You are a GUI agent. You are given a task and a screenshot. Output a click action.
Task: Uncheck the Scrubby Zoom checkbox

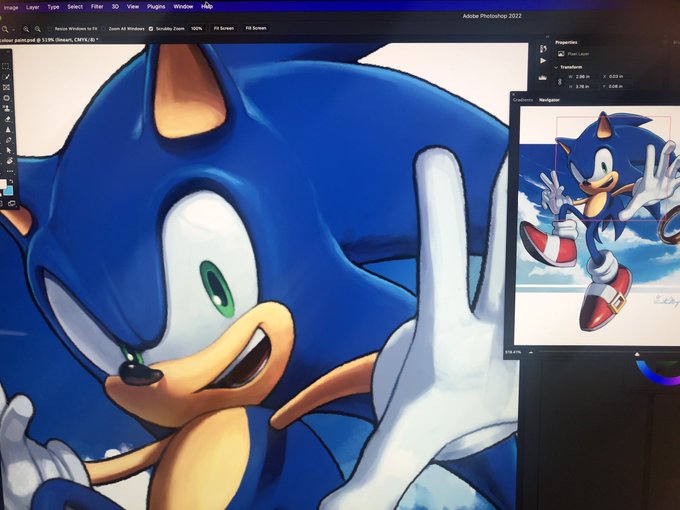tap(151, 29)
